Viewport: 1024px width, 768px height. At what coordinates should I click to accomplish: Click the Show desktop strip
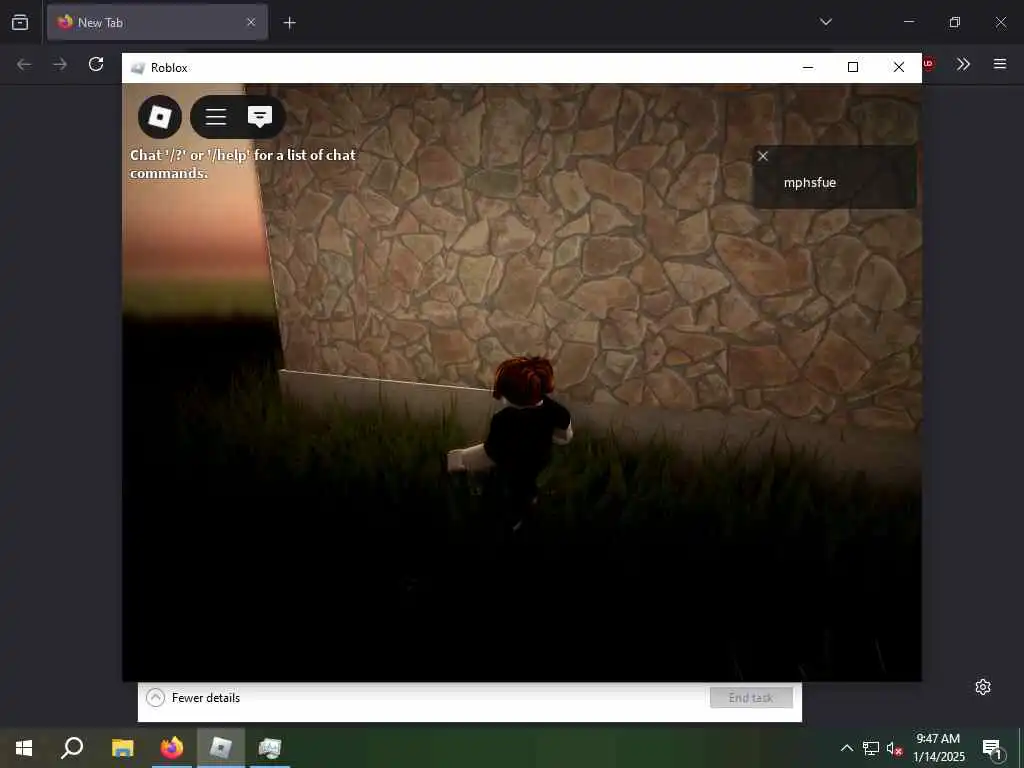pos(1020,748)
